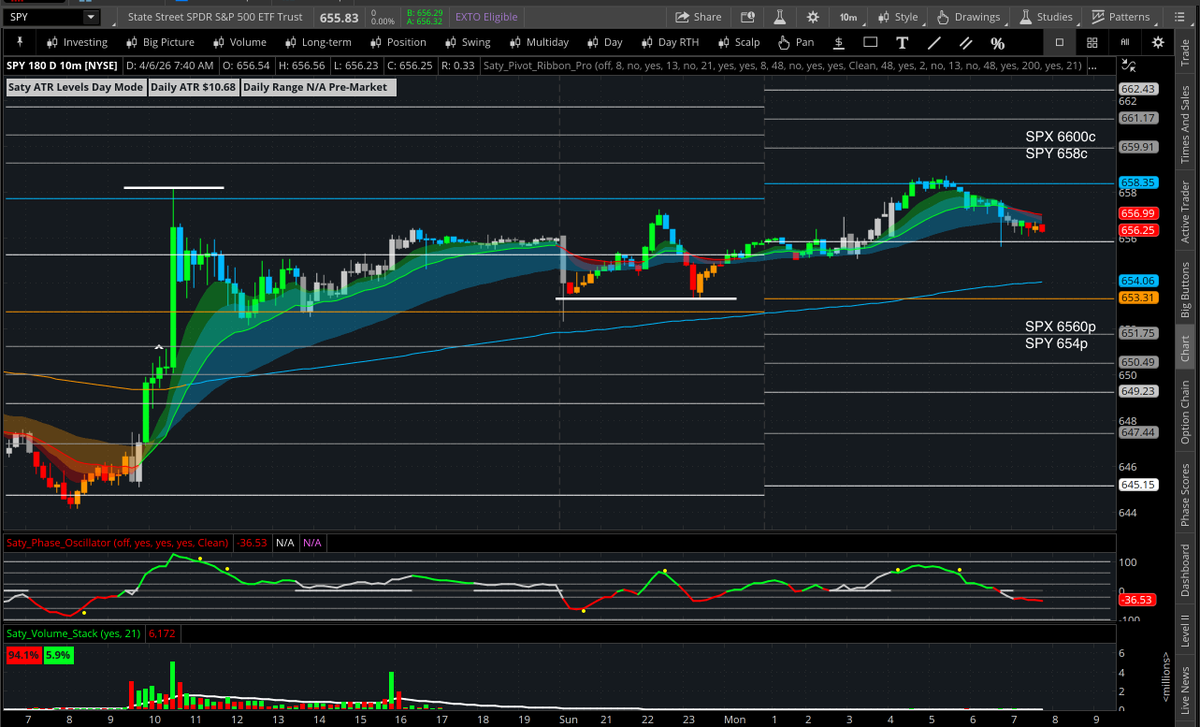The image size is (1200, 727).
Task: Click the Saty ATR Levels Day Mode label
Action: (75, 87)
